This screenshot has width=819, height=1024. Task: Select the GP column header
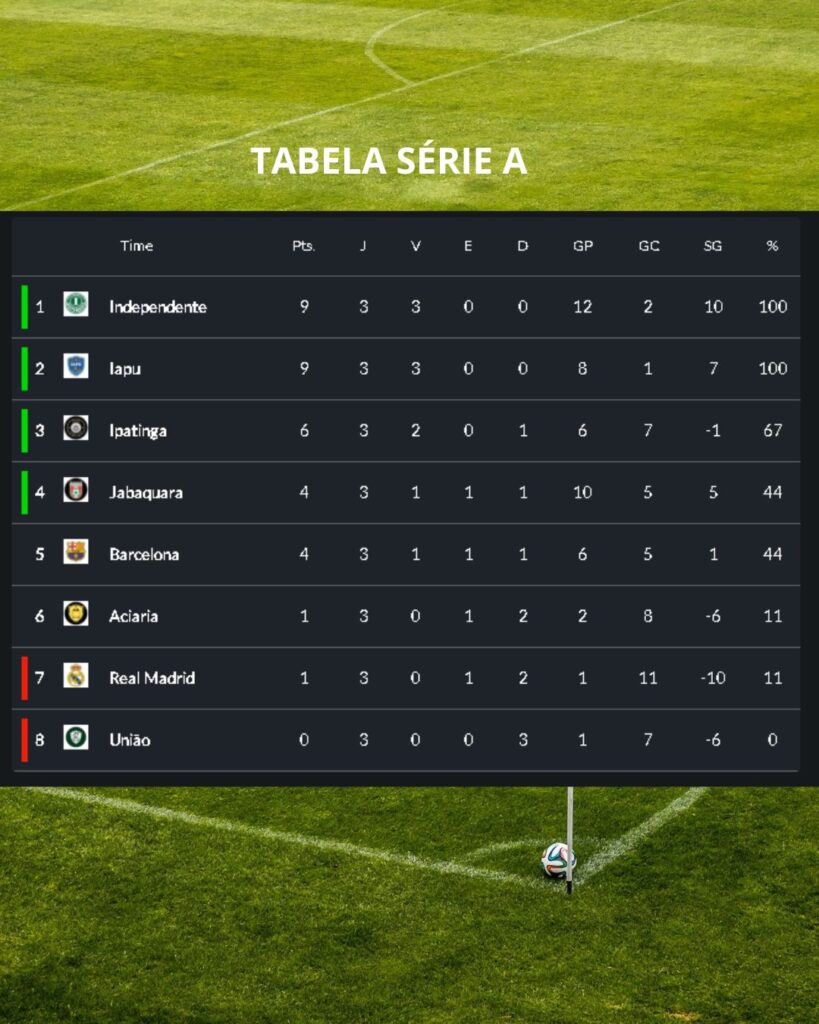(583, 246)
